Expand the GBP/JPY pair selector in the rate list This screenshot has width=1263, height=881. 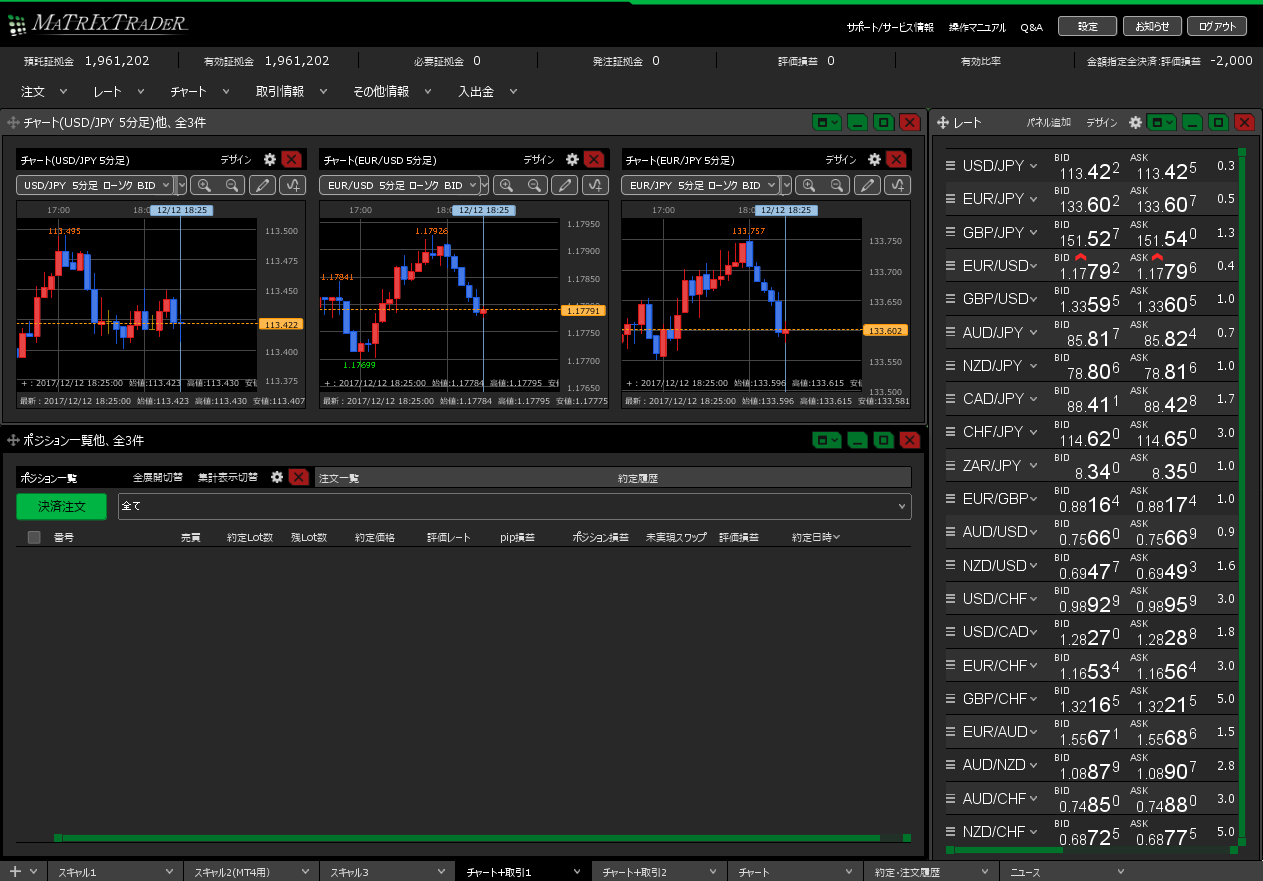1034,232
